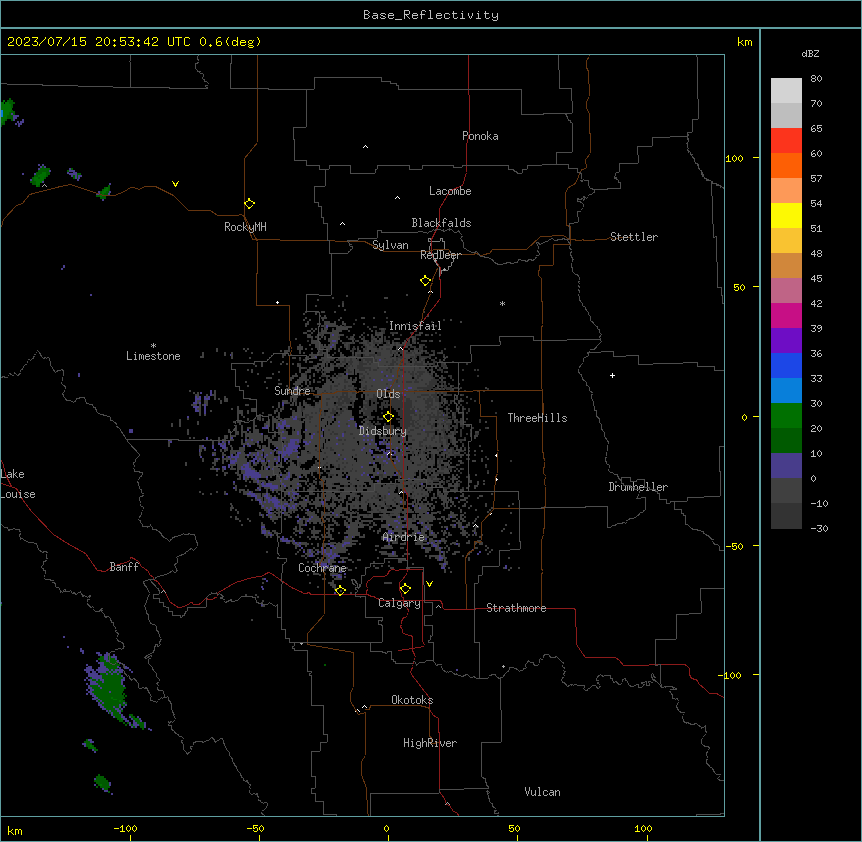Select the light gray 70-80 dBZ swatch
Viewport: 862px width, 842px height.
click(786, 91)
